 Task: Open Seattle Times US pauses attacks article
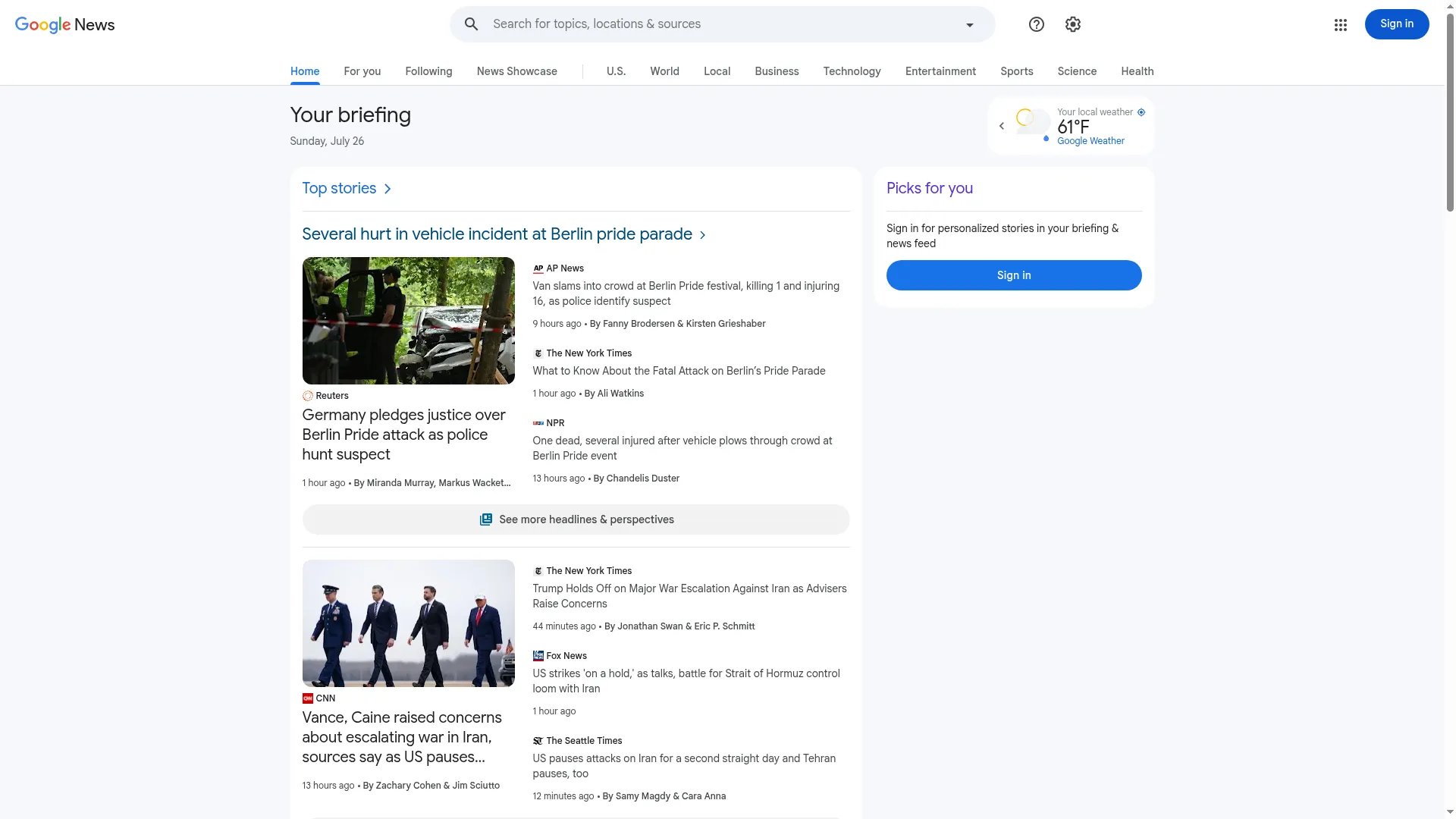(x=684, y=766)
